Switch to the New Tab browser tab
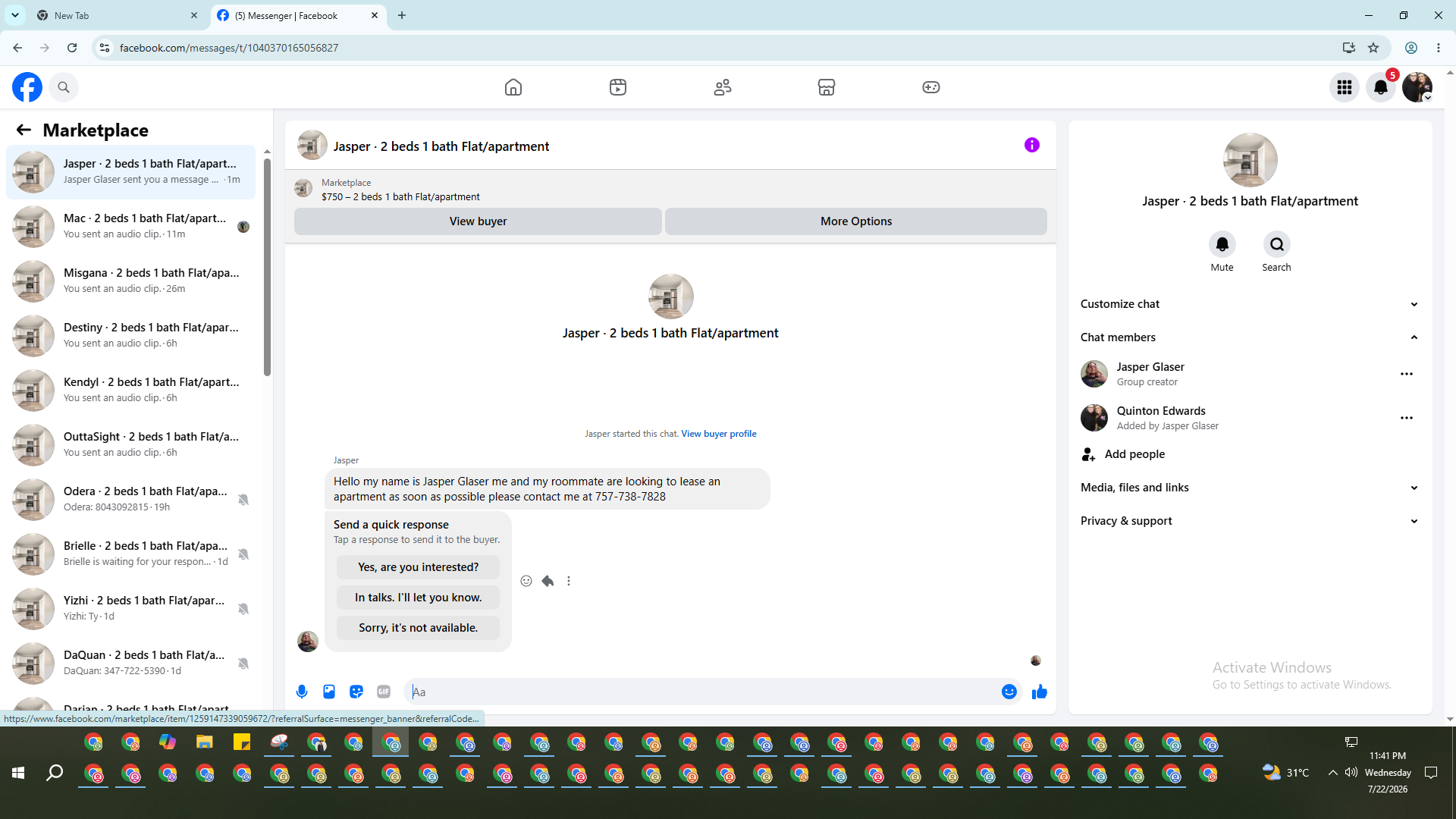This screenshot has height=819, width=1456. click(118, 15)
